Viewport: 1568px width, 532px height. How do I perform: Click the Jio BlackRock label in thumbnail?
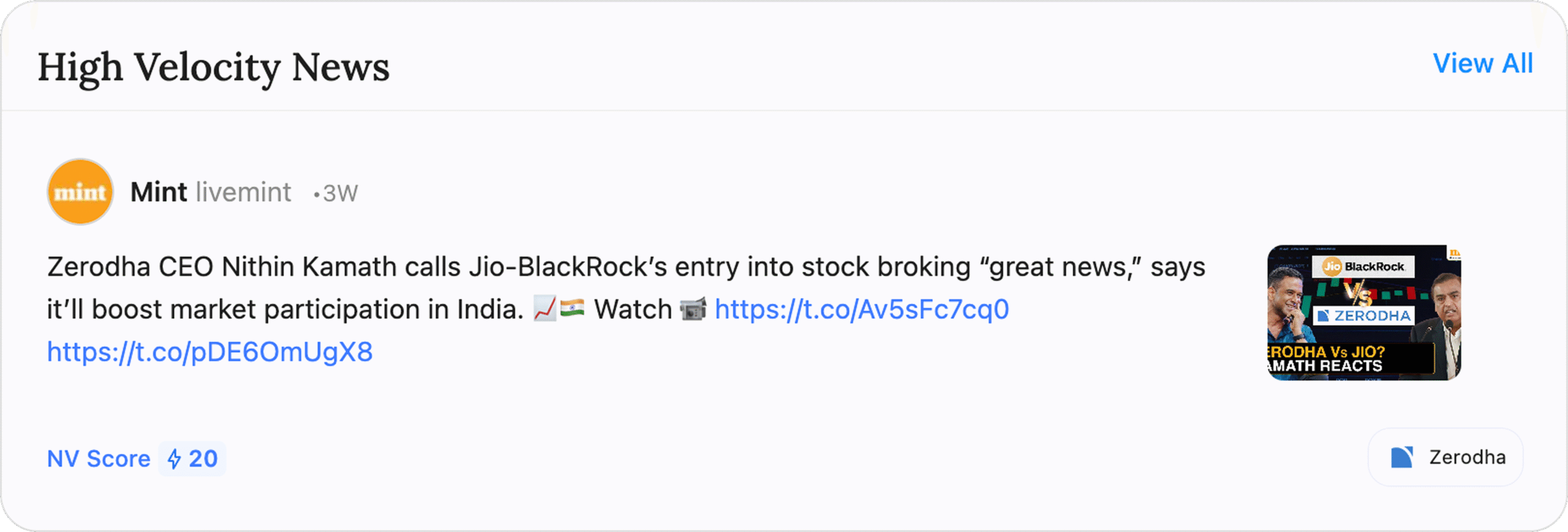pyautogui.click(x=1363, y=267)
